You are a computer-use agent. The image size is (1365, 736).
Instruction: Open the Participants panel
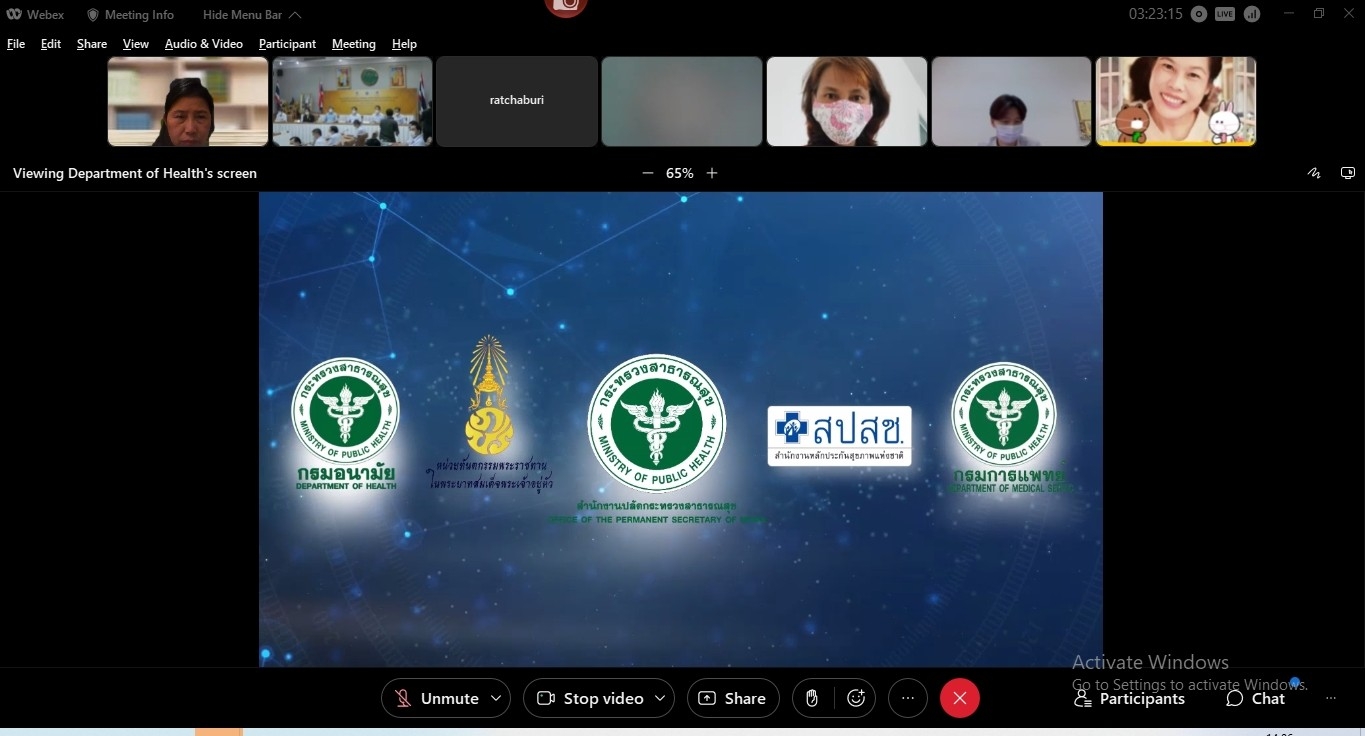coord(1129,699)
